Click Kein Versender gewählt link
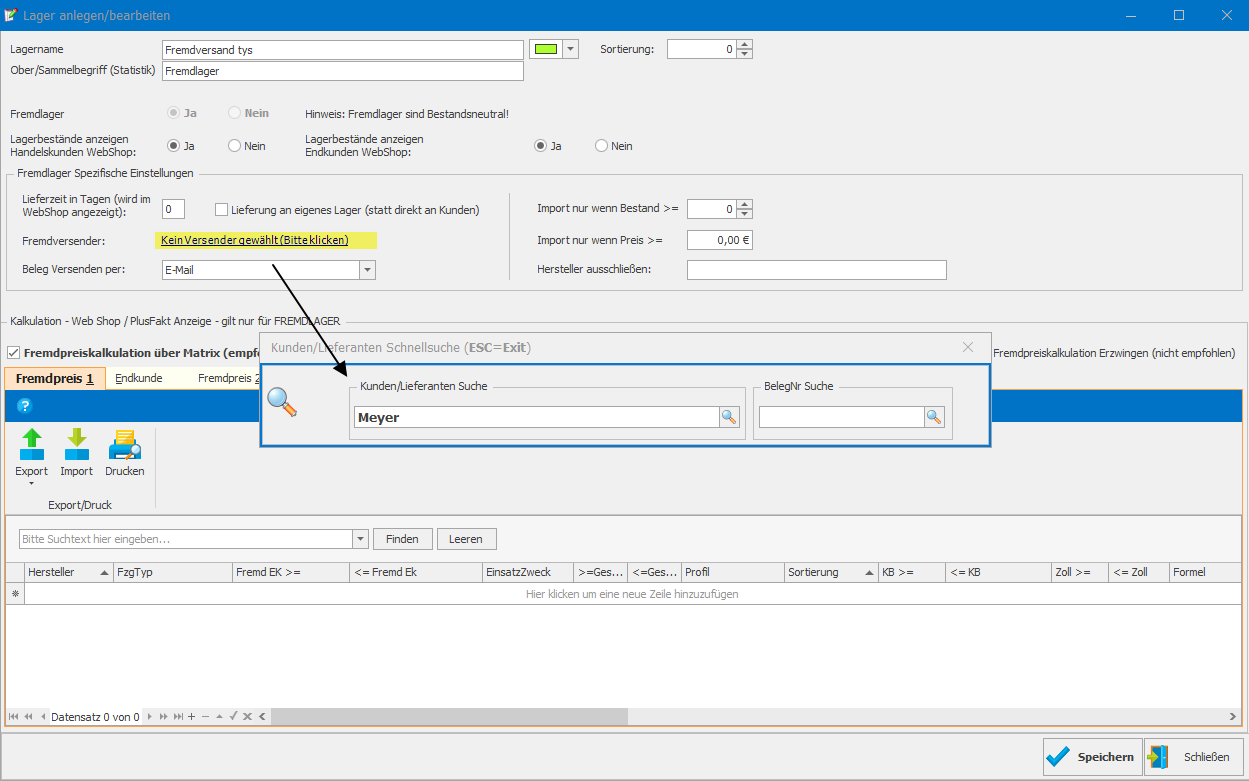Screen dimensions: 1249x781 [254, 241]
